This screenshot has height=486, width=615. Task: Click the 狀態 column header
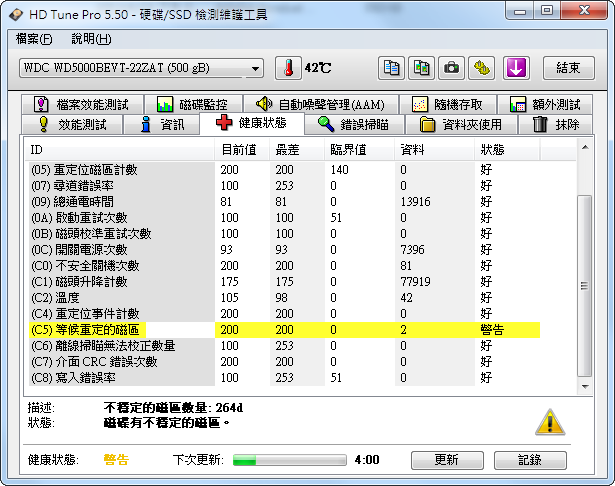point(508,150)
